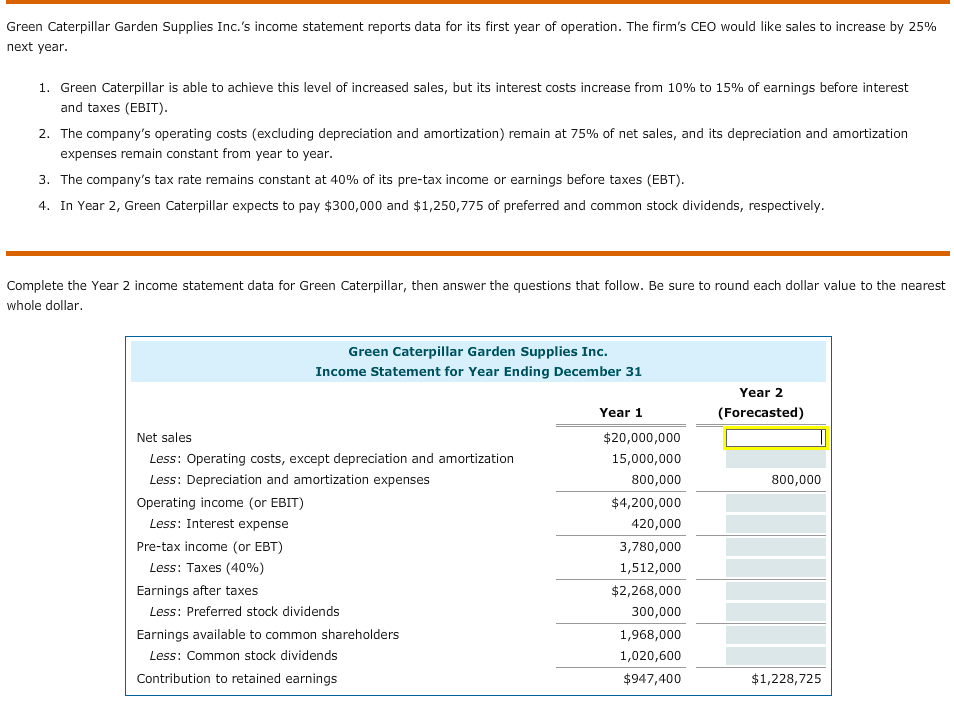Click Year 1 value $2,268,000
The width and height of the screenshot is (954, 712).
[x=646, y=590]
